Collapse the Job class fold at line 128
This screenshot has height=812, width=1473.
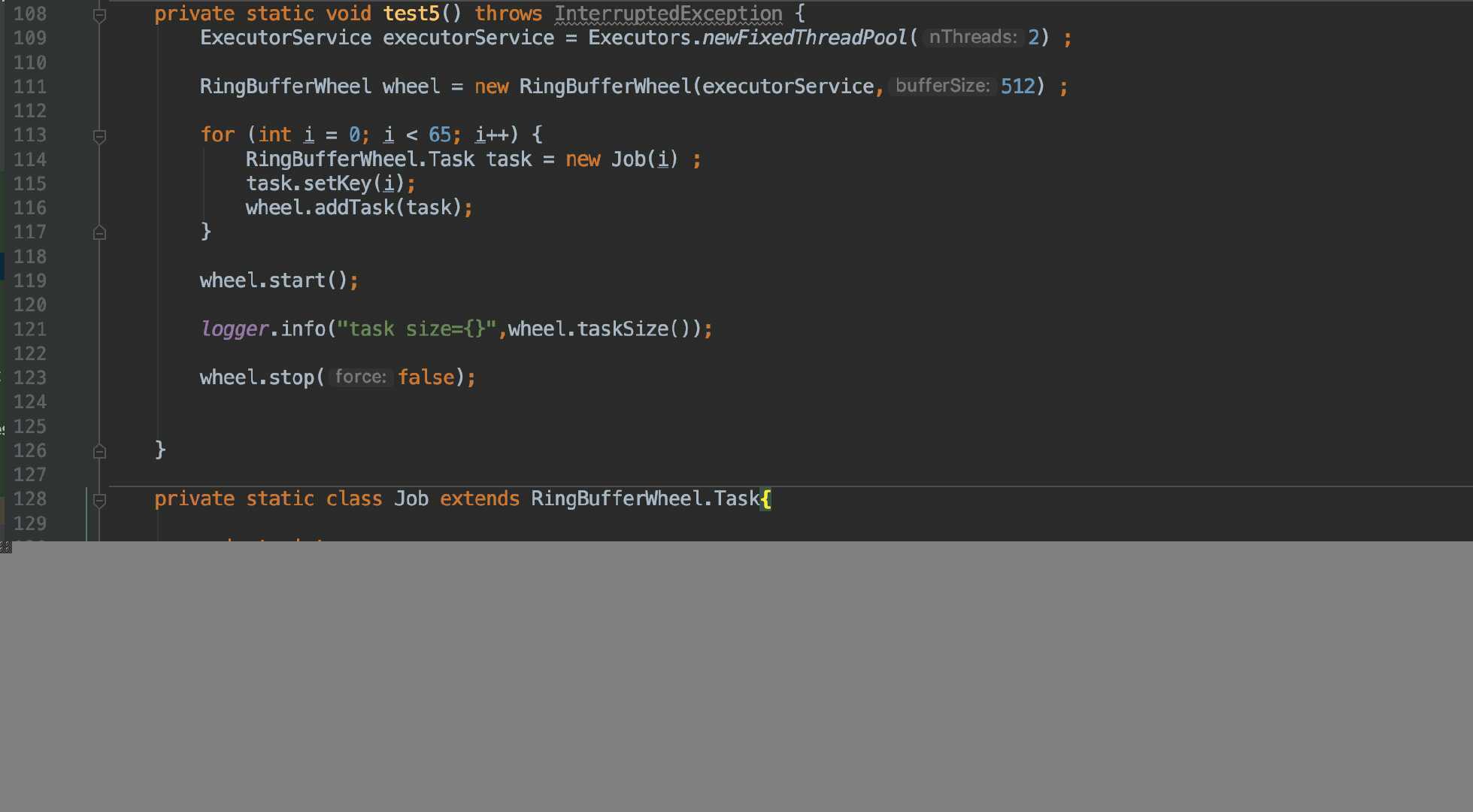click(x=99, y=500)
